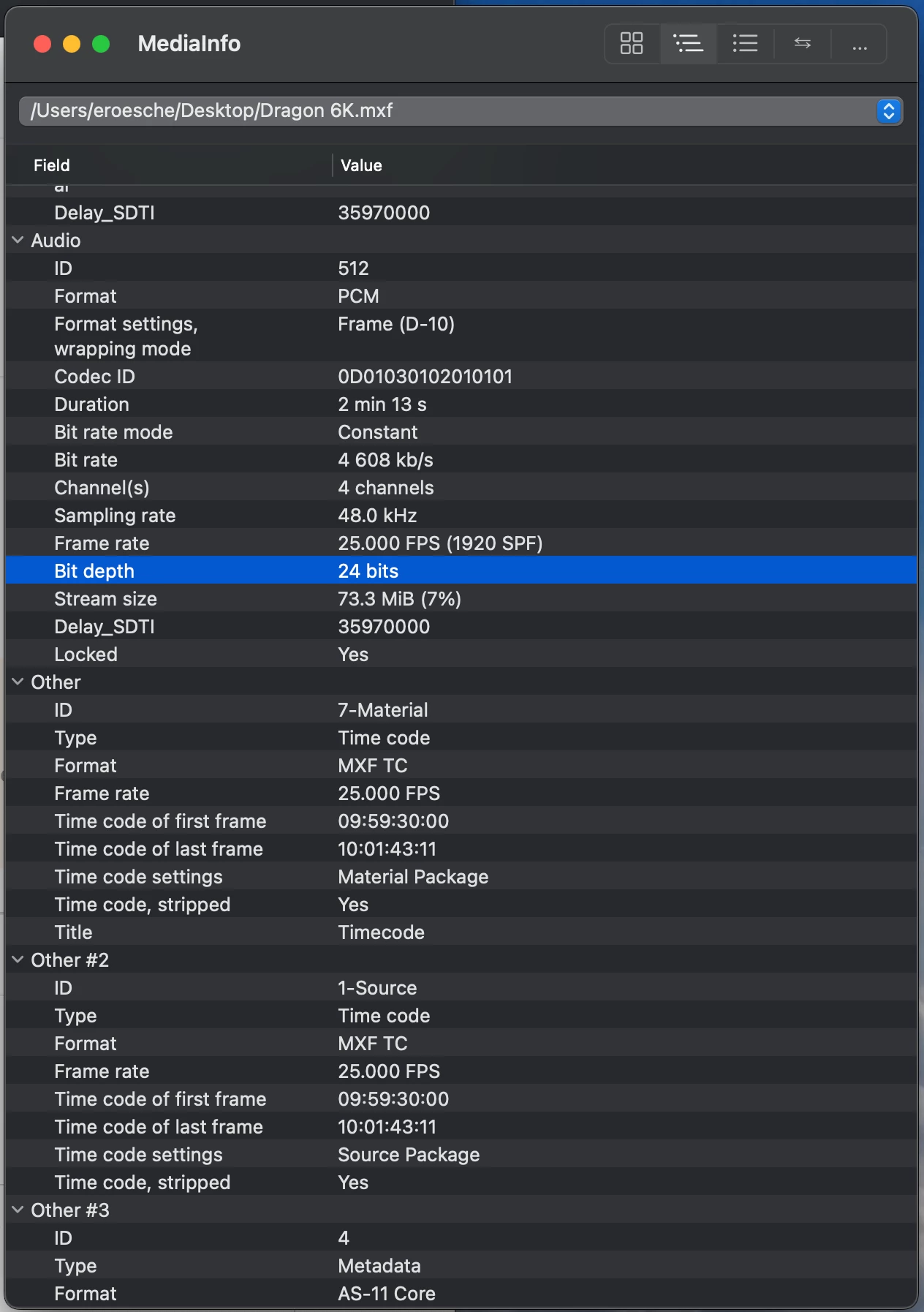Image resolution: width=924 pixels, height=1312 pixels.
Task: Select the AS-11 Core format value
Action: [387, 1294]
